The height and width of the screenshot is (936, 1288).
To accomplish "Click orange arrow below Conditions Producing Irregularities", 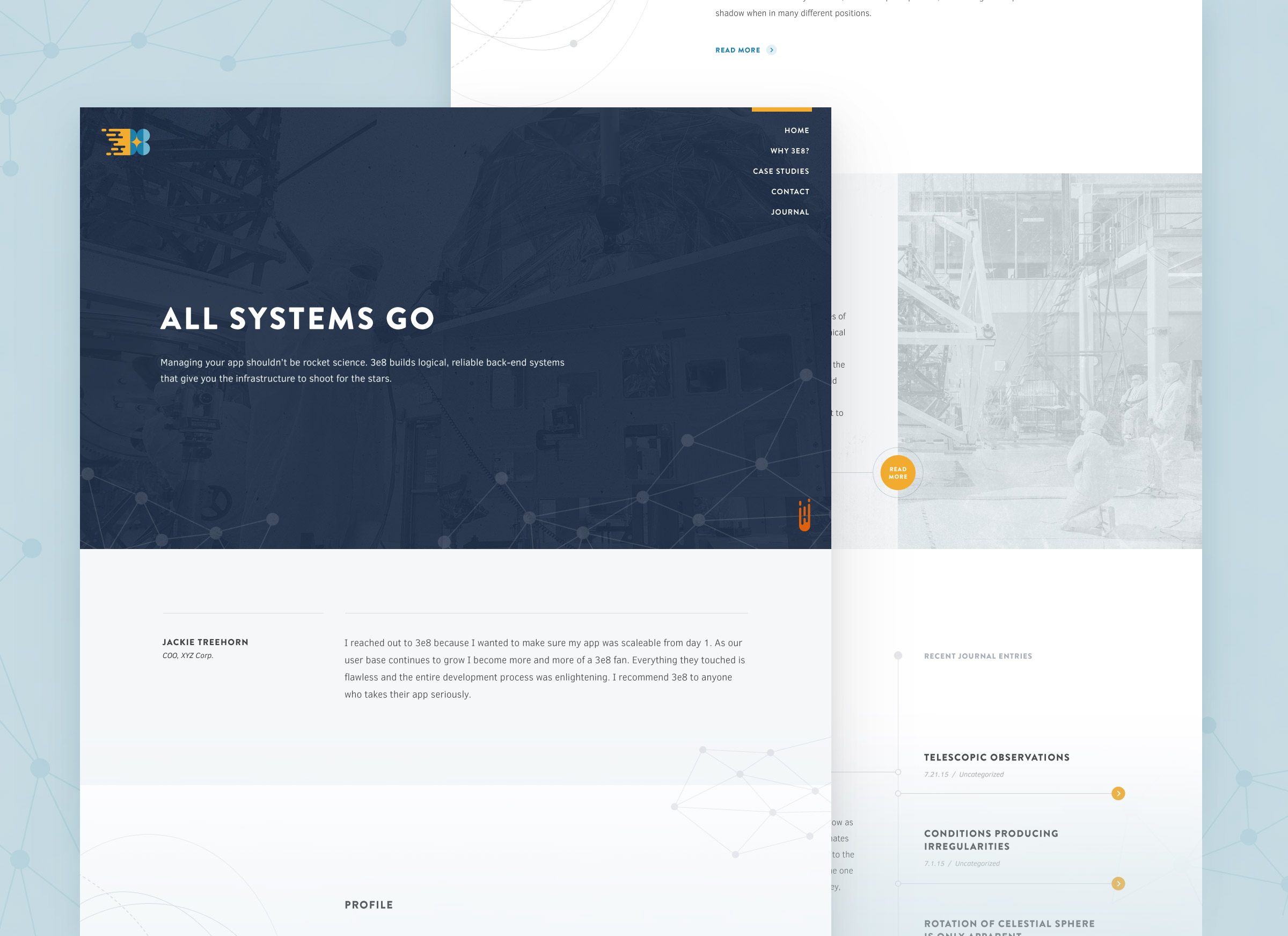I will click(1118, 883).
